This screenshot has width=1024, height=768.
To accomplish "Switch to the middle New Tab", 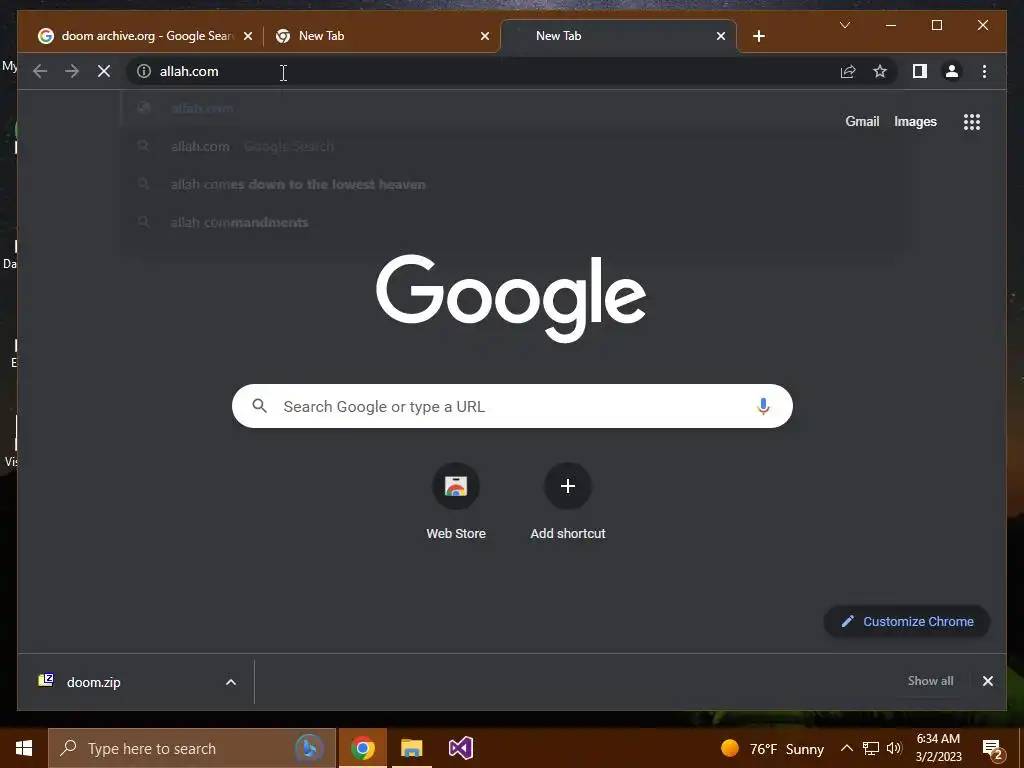I will point(381,36).
